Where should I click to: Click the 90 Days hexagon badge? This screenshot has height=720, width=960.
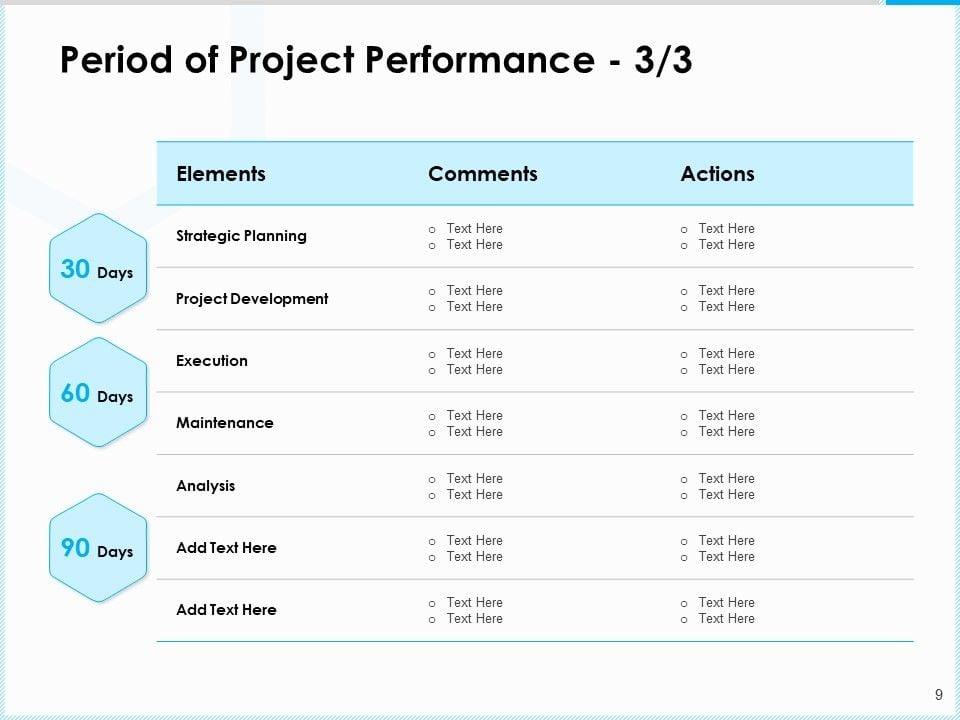97,549
